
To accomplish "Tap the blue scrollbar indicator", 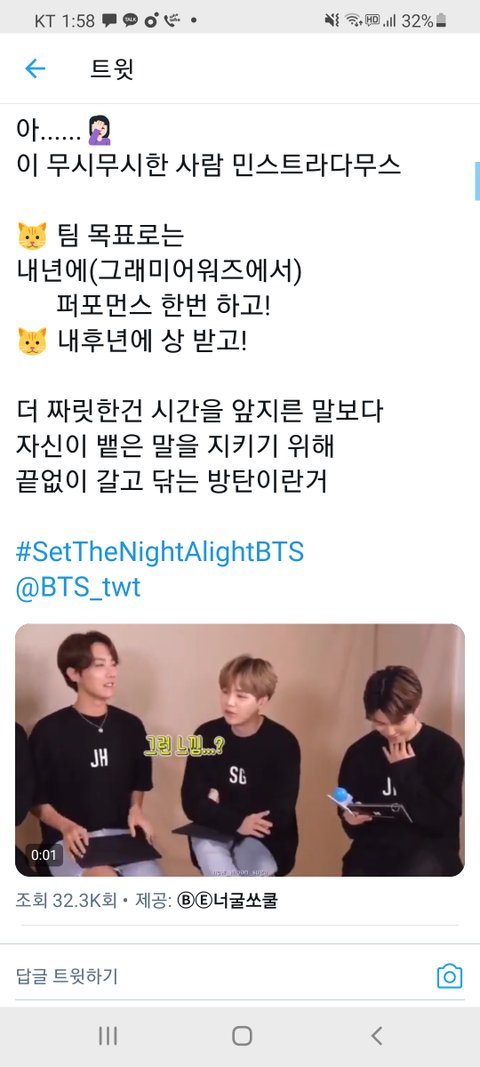I will point(477,181).
